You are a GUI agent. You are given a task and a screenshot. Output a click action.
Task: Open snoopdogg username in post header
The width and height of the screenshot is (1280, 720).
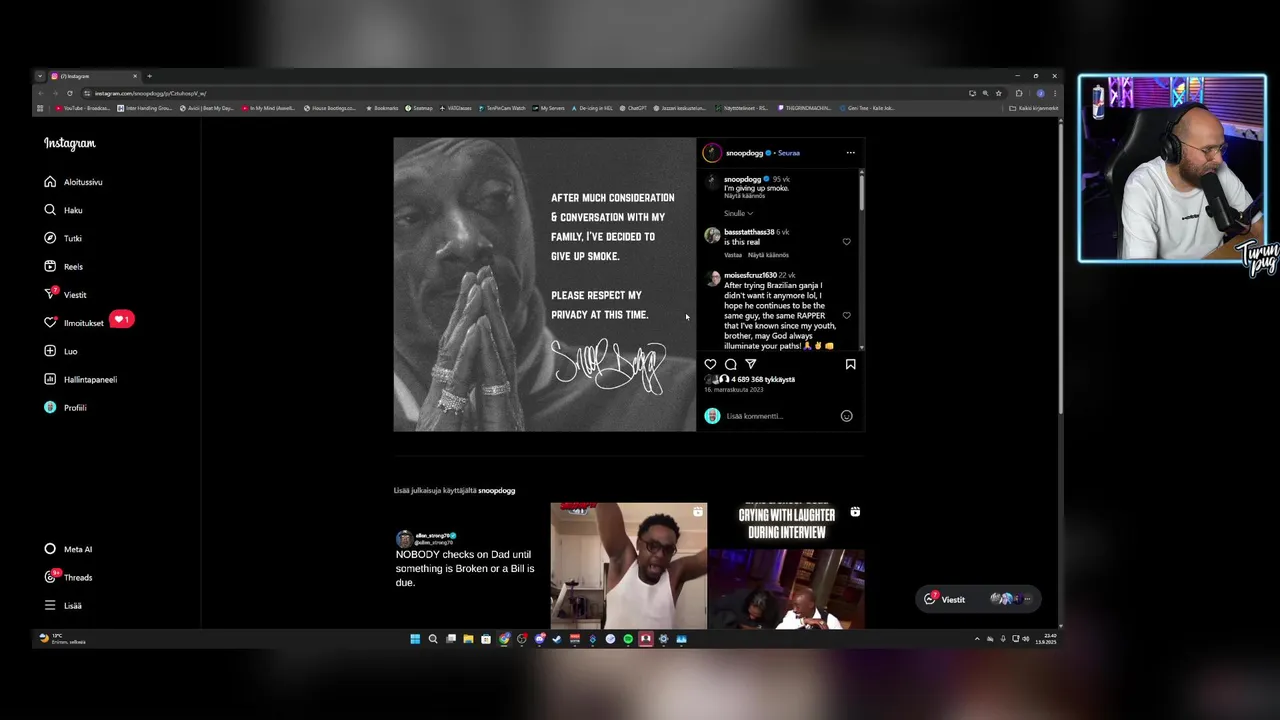(x=744, y=153)
